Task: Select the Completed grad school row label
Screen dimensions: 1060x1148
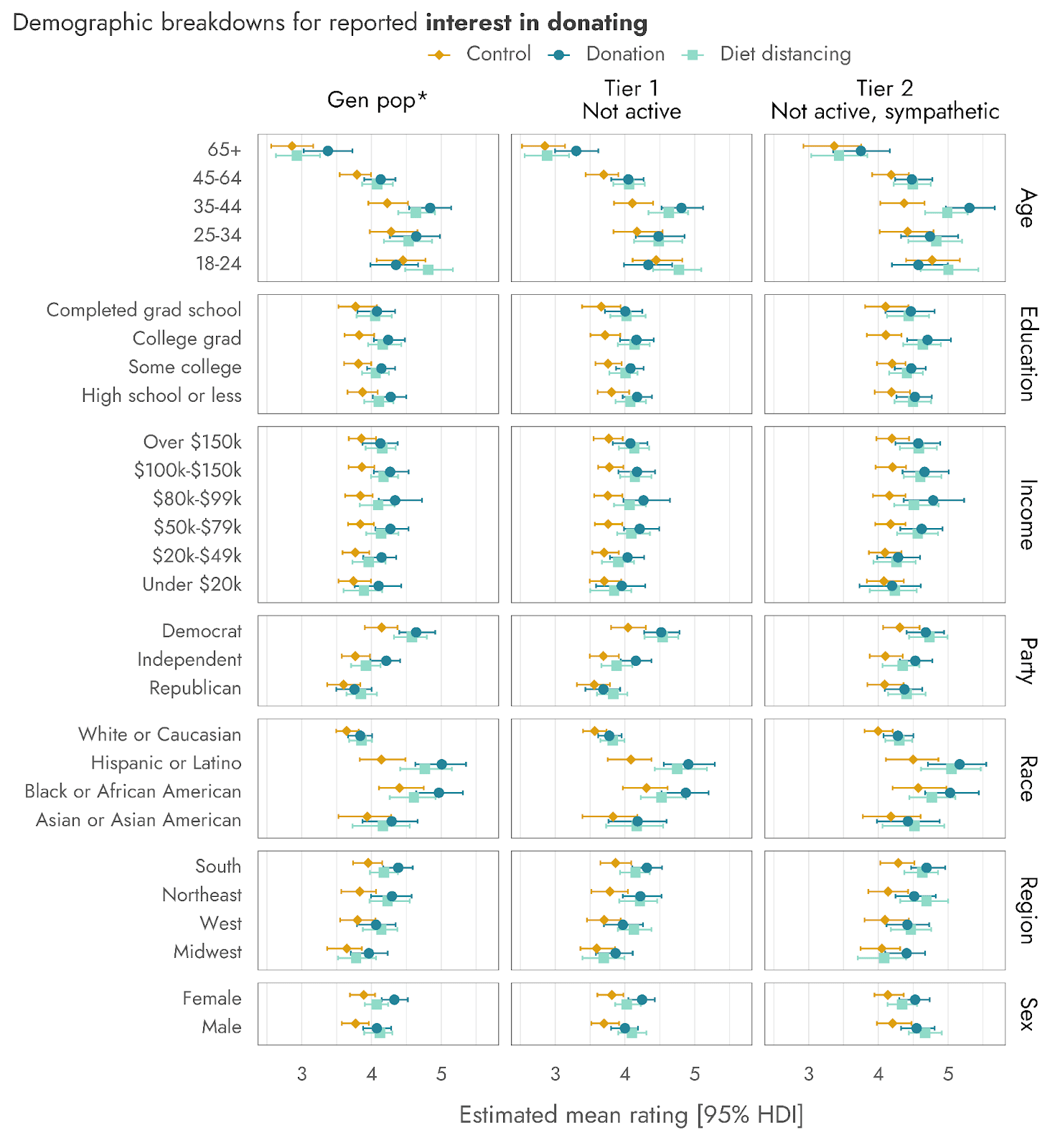Action: [144, 310]
